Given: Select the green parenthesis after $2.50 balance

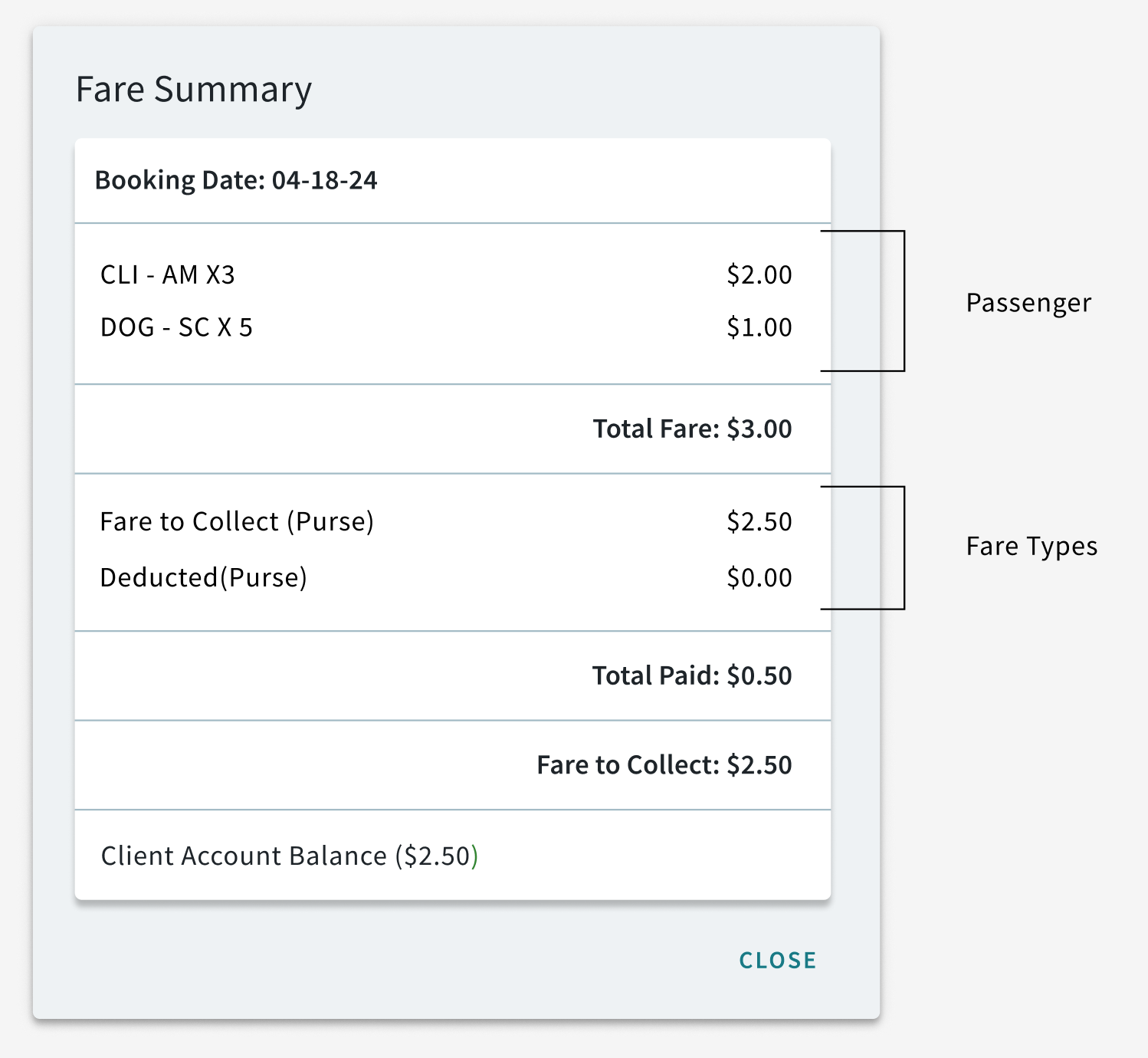Looking at the screenshot, I should click(473, 855).
